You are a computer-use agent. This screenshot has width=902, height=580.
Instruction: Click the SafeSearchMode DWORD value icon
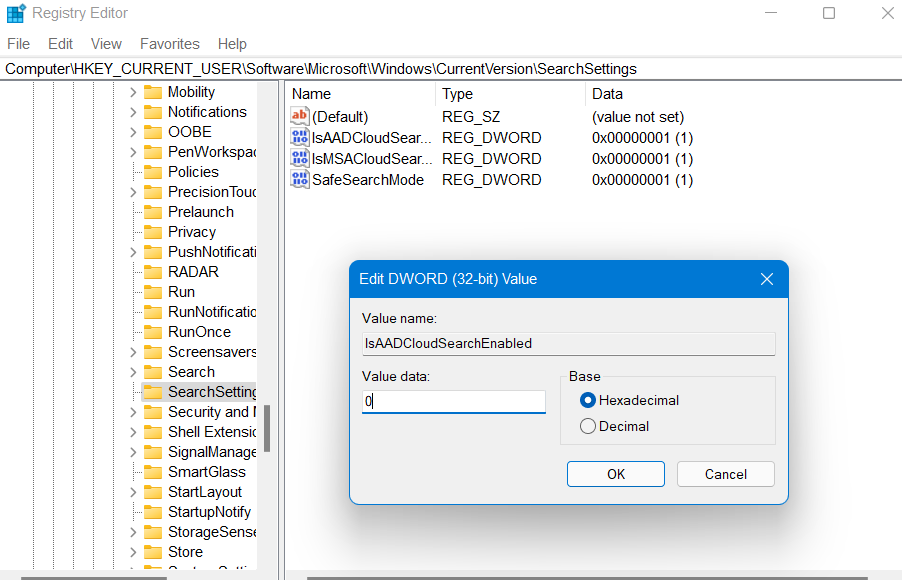pyautogui.click(x=300, y=180)
